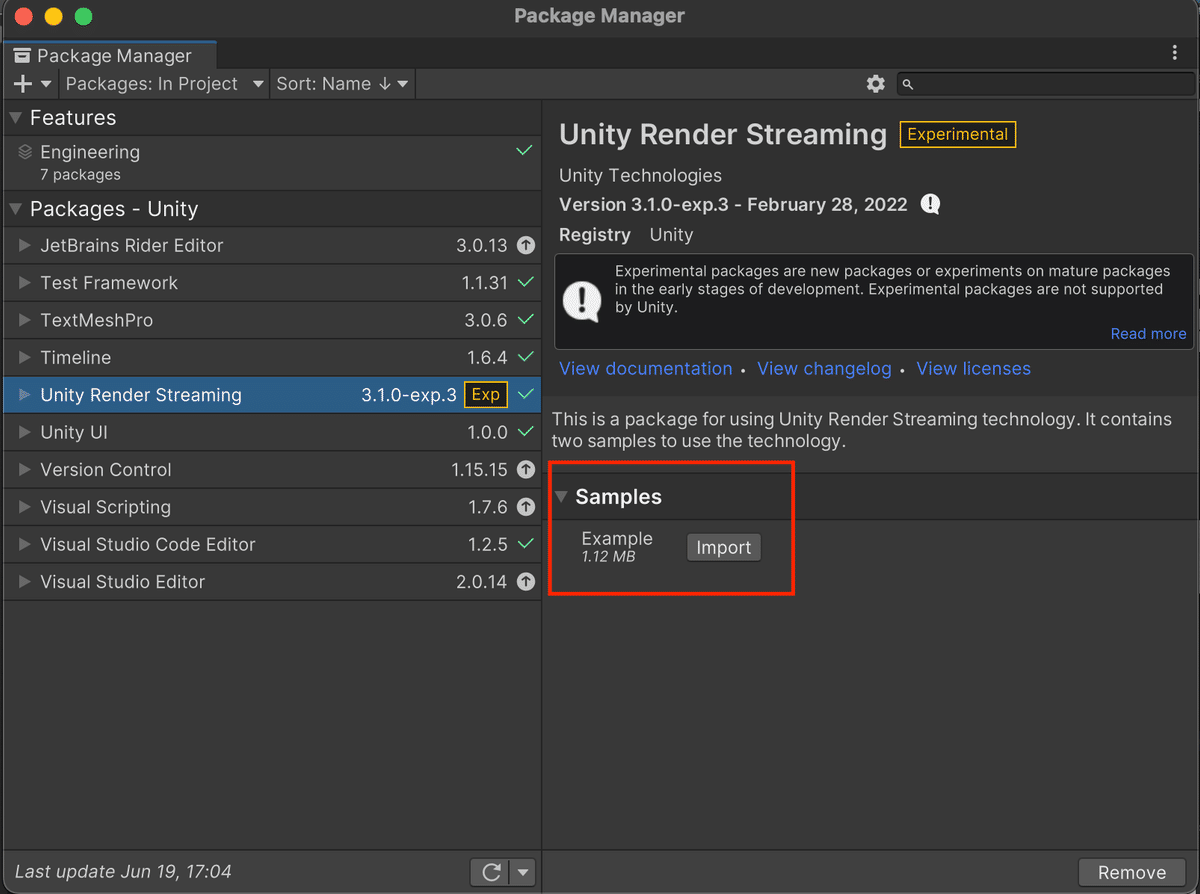The width and height of the screenshot is (1200, 894).
Task: Click the Exp badge on Unity Render Streaming
Action: tap(486, 395)
